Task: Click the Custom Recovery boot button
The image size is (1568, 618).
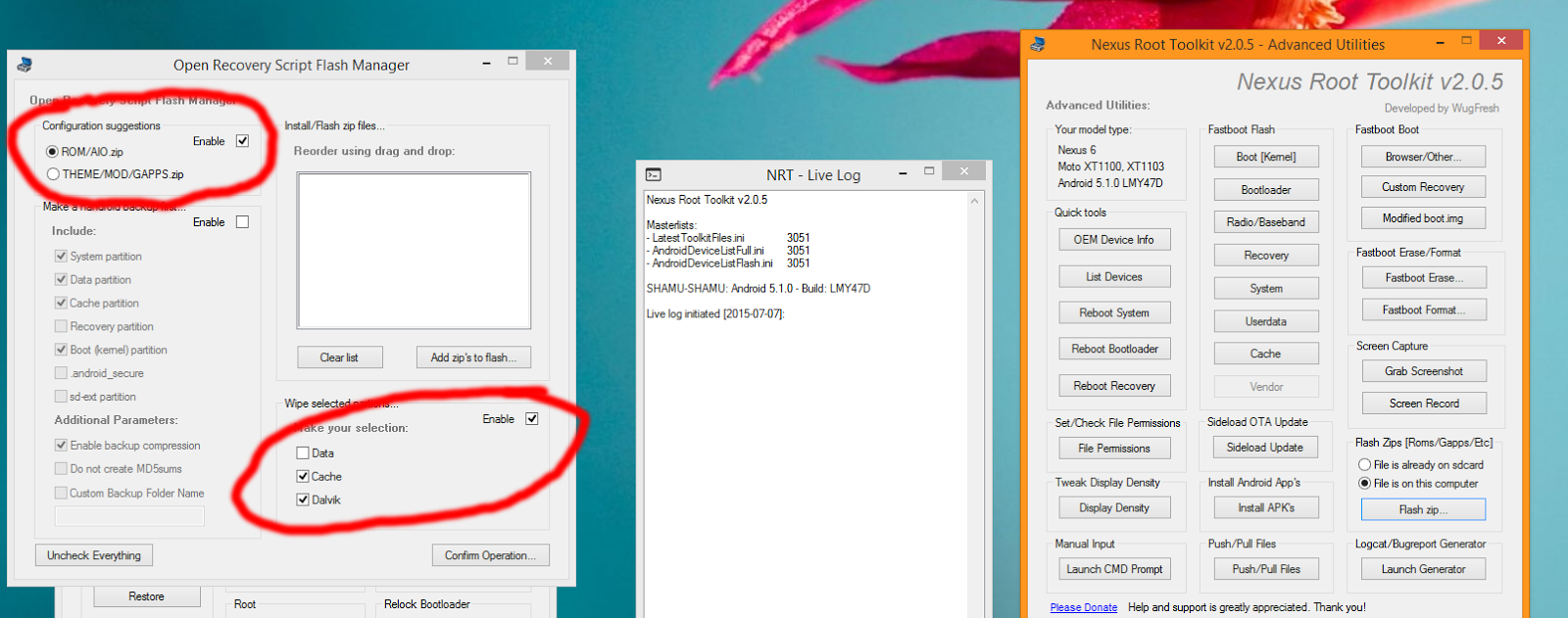Action: tap(1424, 187)
